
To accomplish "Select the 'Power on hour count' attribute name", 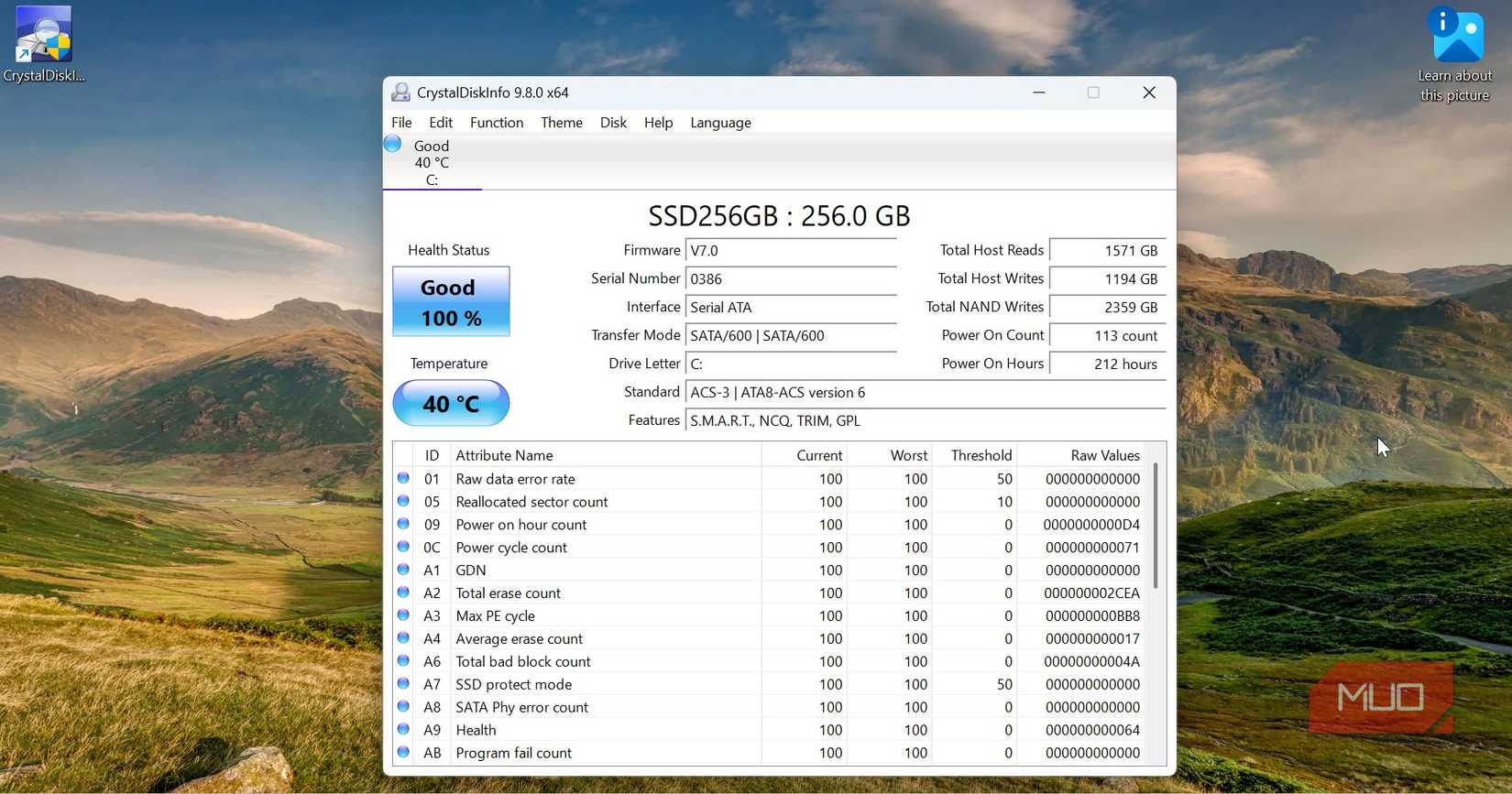I will click(520, 525).
